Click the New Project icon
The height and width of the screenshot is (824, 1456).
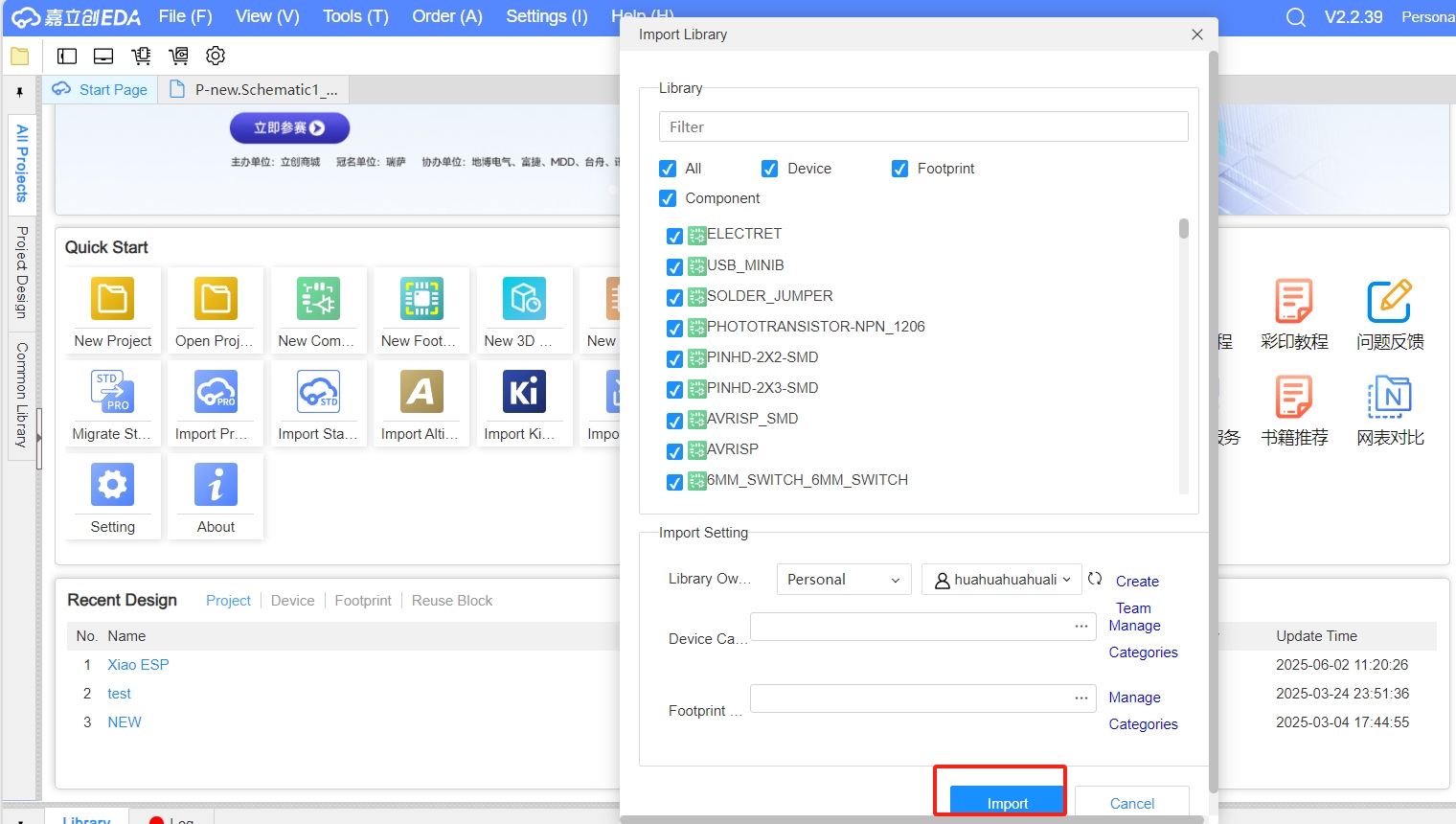point(113,299)
